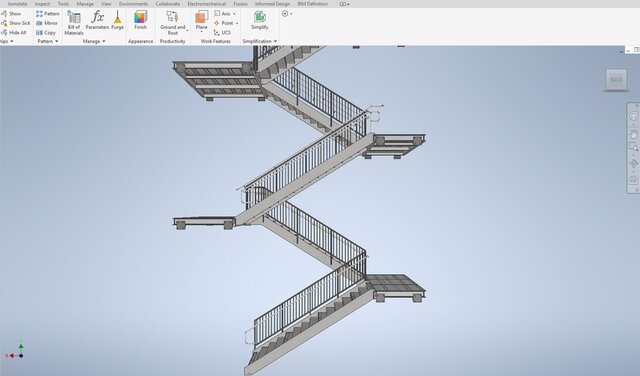Open the Informed Design tab
The image size is (640, 376).
272,4
